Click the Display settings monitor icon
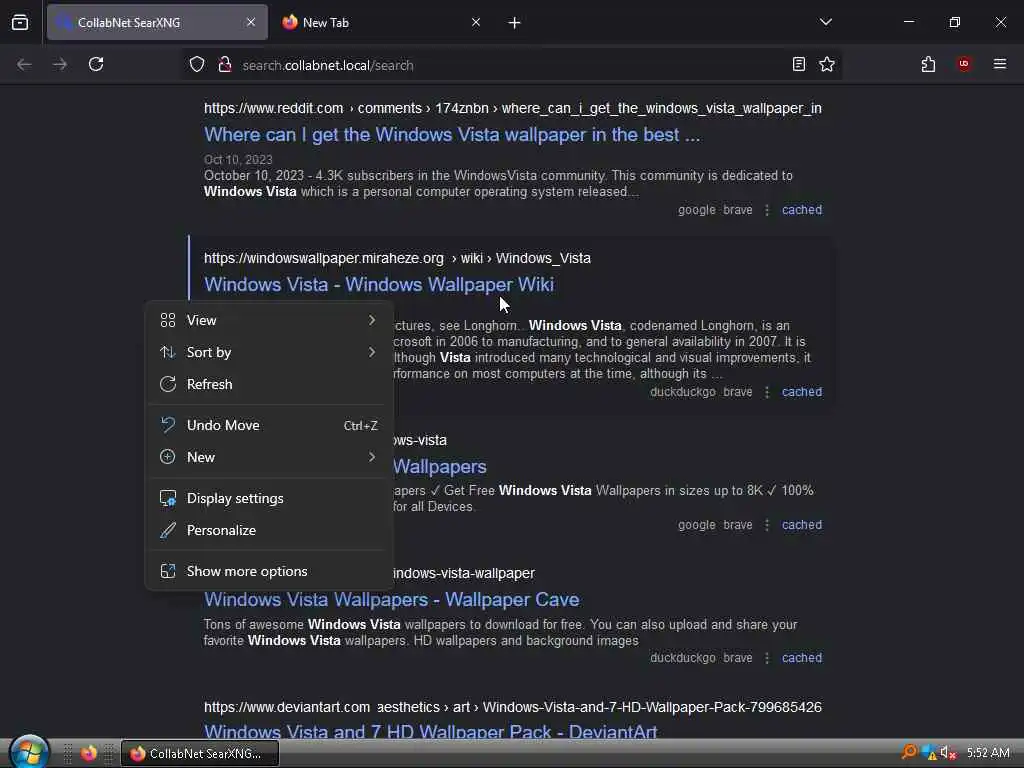The width and height of the screenshot is (1024, 768). pos(168,498)
